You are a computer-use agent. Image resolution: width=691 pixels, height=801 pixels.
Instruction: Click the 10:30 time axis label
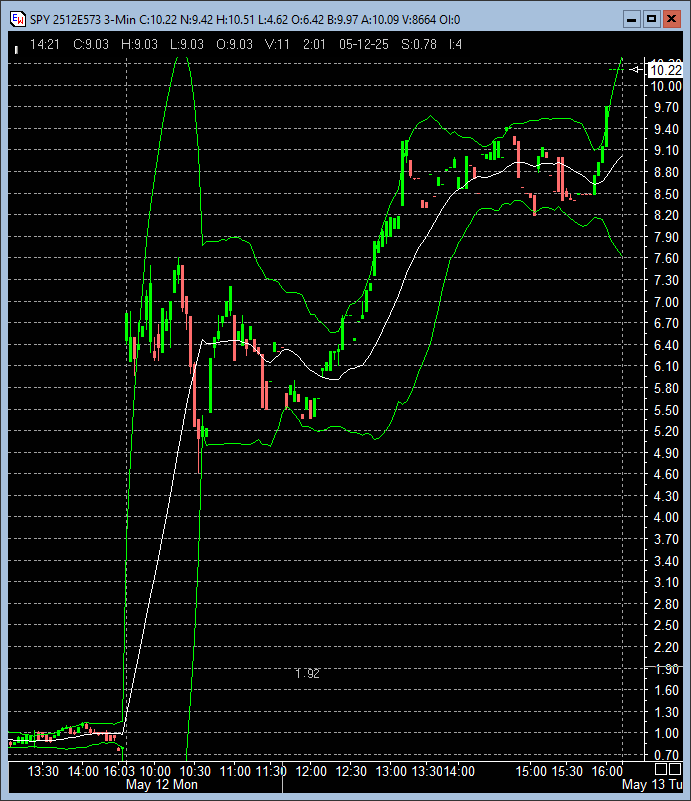click(195, 771)
